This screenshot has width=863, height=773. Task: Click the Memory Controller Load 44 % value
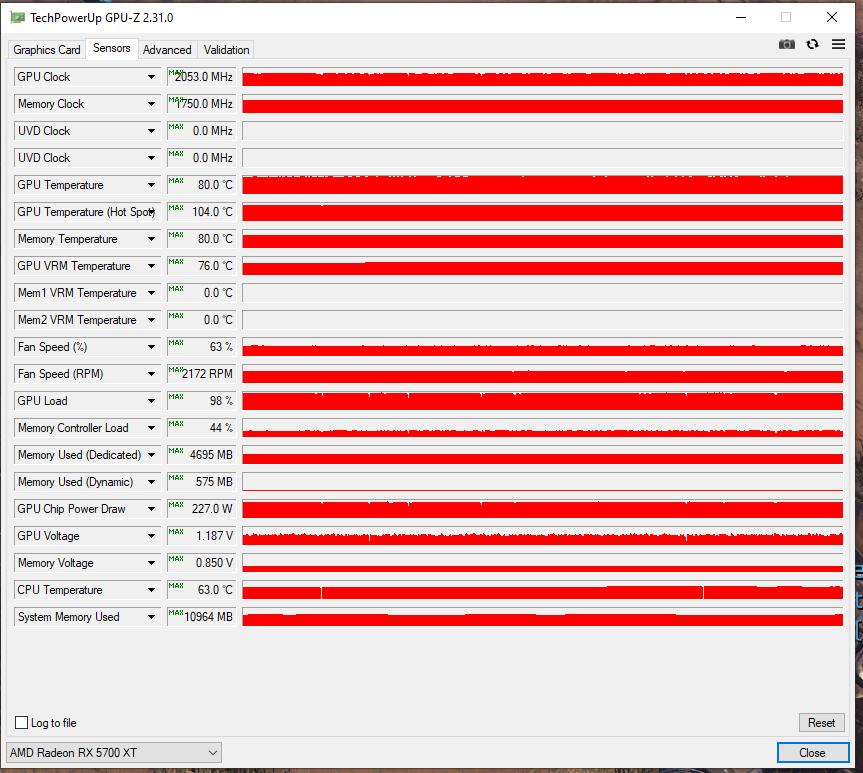tap(201, 428)
